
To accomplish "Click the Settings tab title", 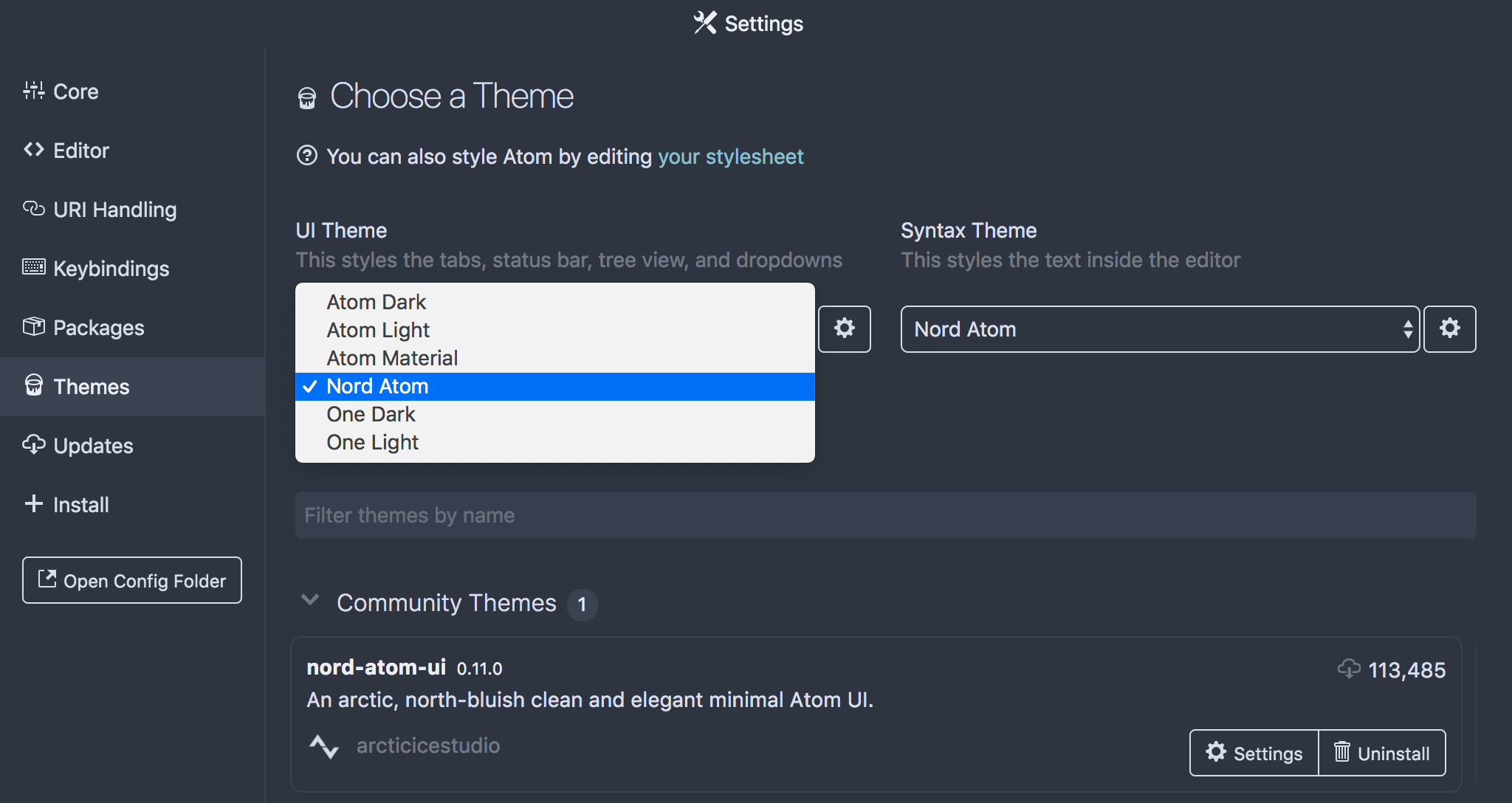I will [x=764, y=24].
